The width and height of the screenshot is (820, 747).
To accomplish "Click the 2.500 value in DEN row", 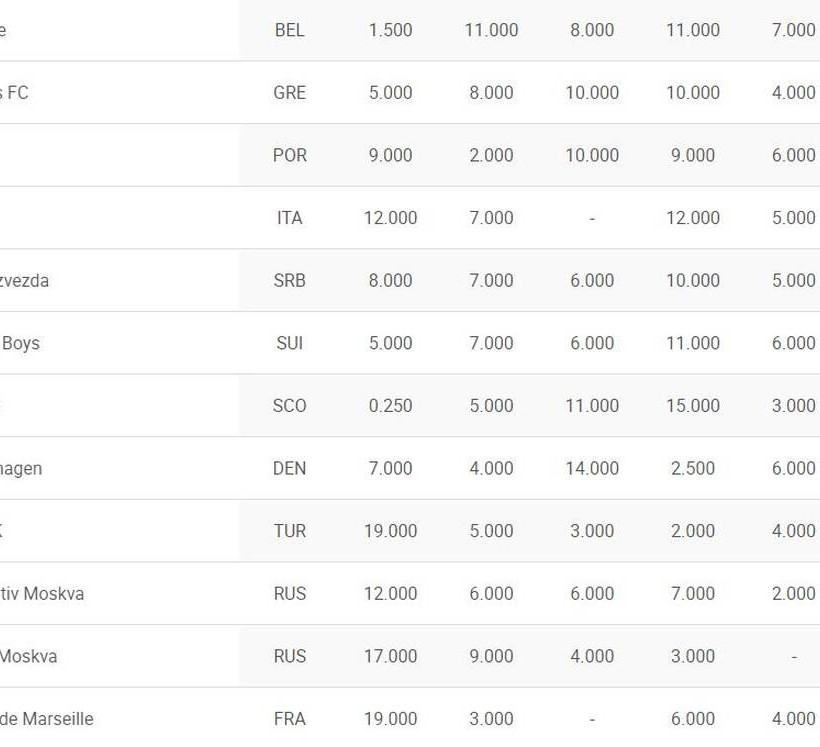I will [693, 468].
